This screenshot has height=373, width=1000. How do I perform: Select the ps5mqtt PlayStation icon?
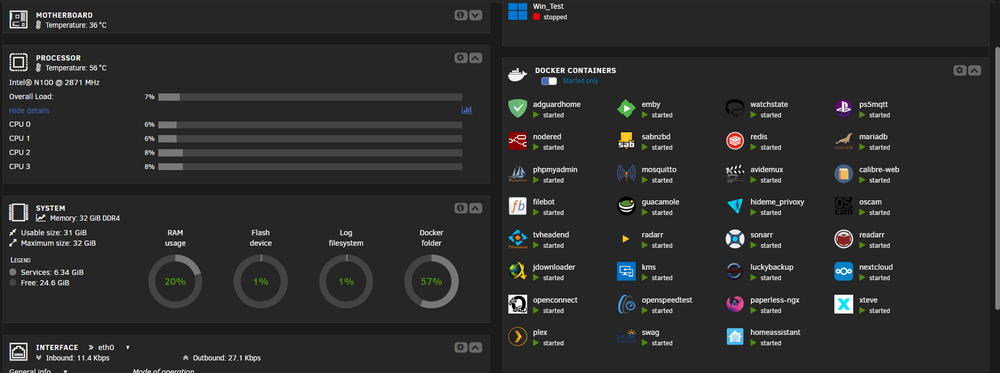844,109
